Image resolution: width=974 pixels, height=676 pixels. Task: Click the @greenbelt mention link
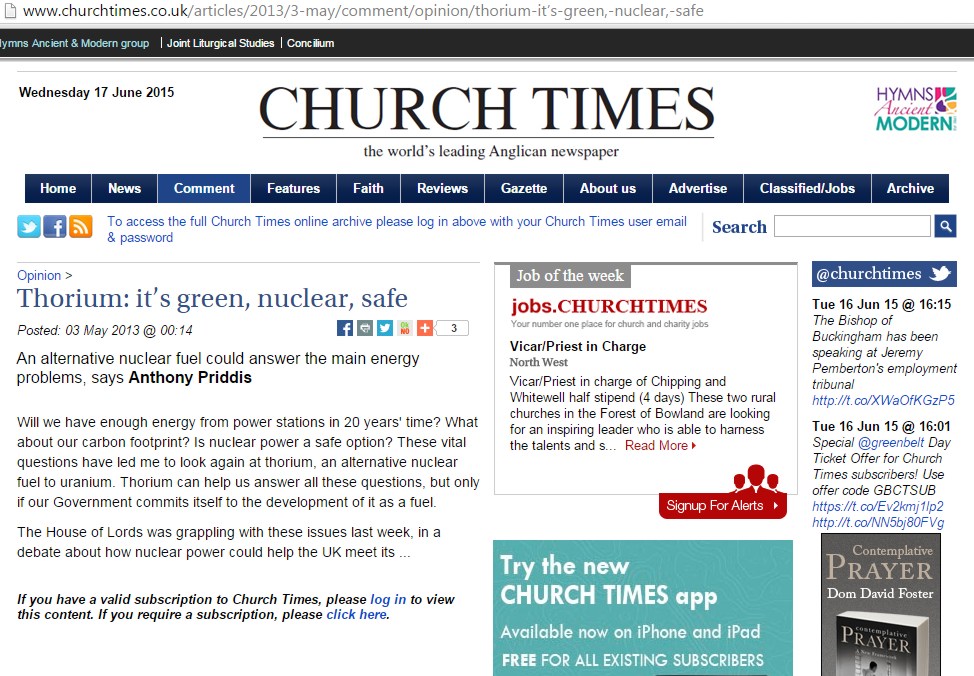pos(891,442)
